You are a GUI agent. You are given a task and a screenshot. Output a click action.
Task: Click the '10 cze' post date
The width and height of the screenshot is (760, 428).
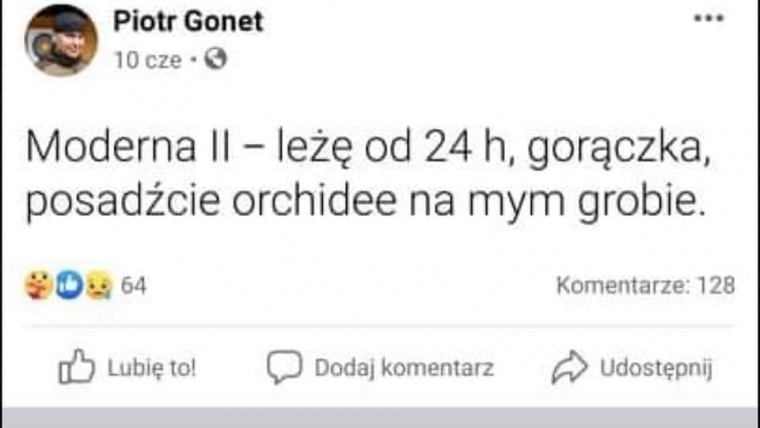[x=147, y=60]
